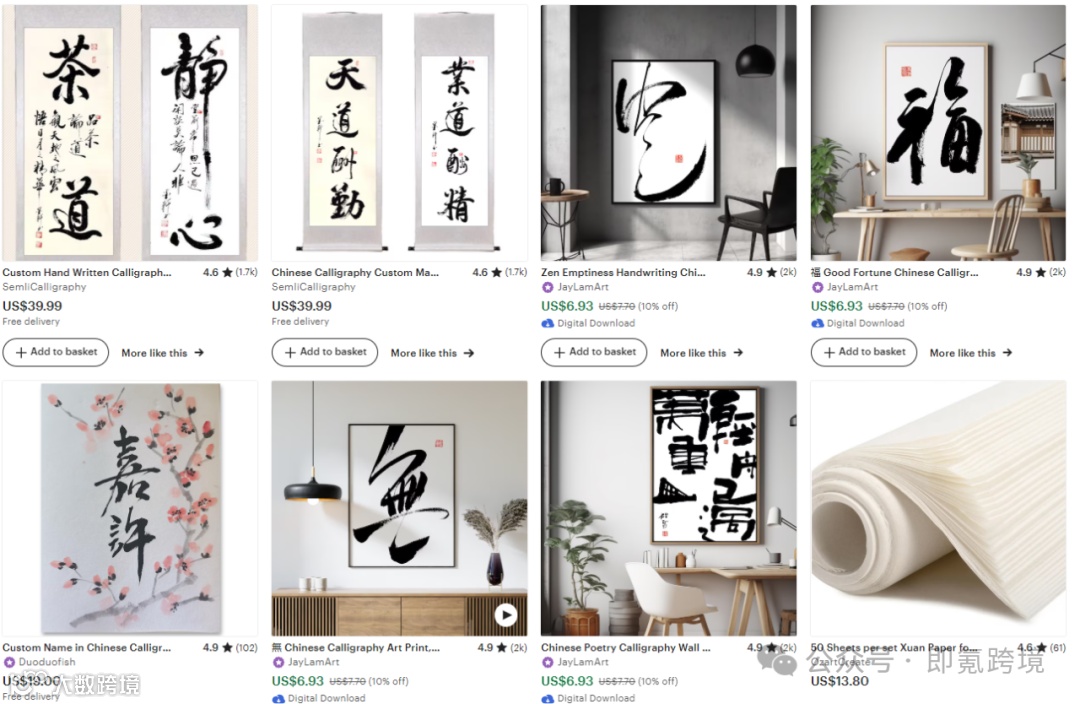Open the Chinese Poetry Calligraphy Wall image
1080x704 pixels.
[x=669, y=508]
